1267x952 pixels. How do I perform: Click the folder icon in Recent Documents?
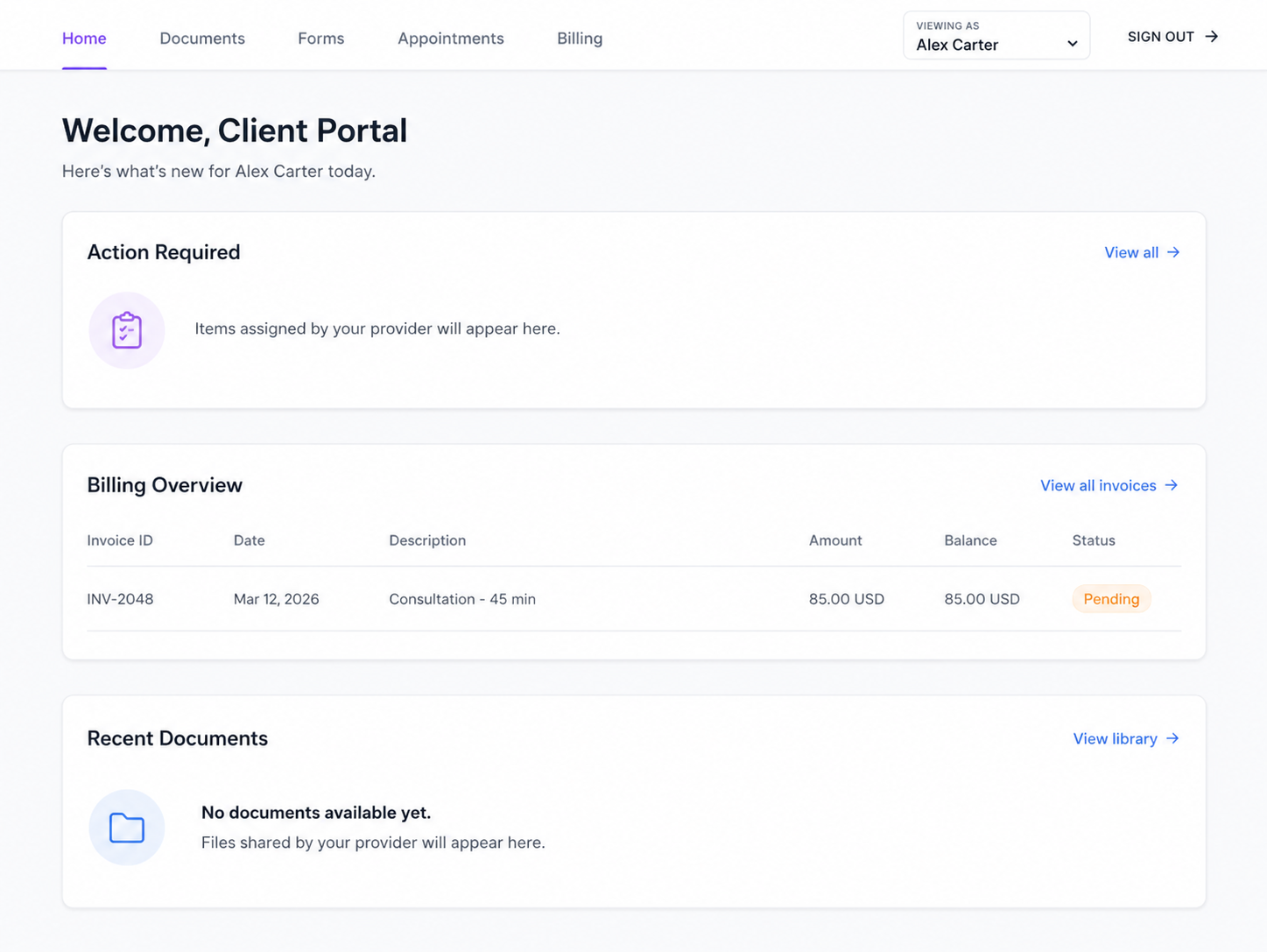point(127,828)
